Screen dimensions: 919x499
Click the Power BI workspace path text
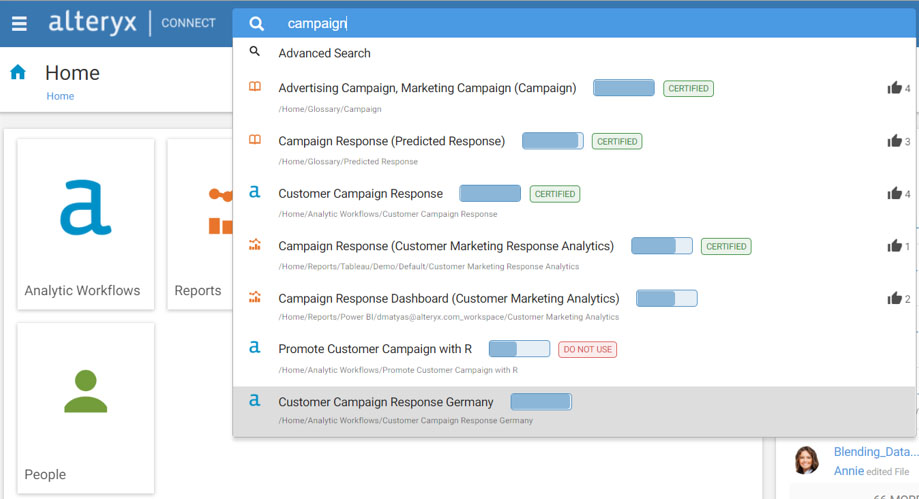[448, 317]
